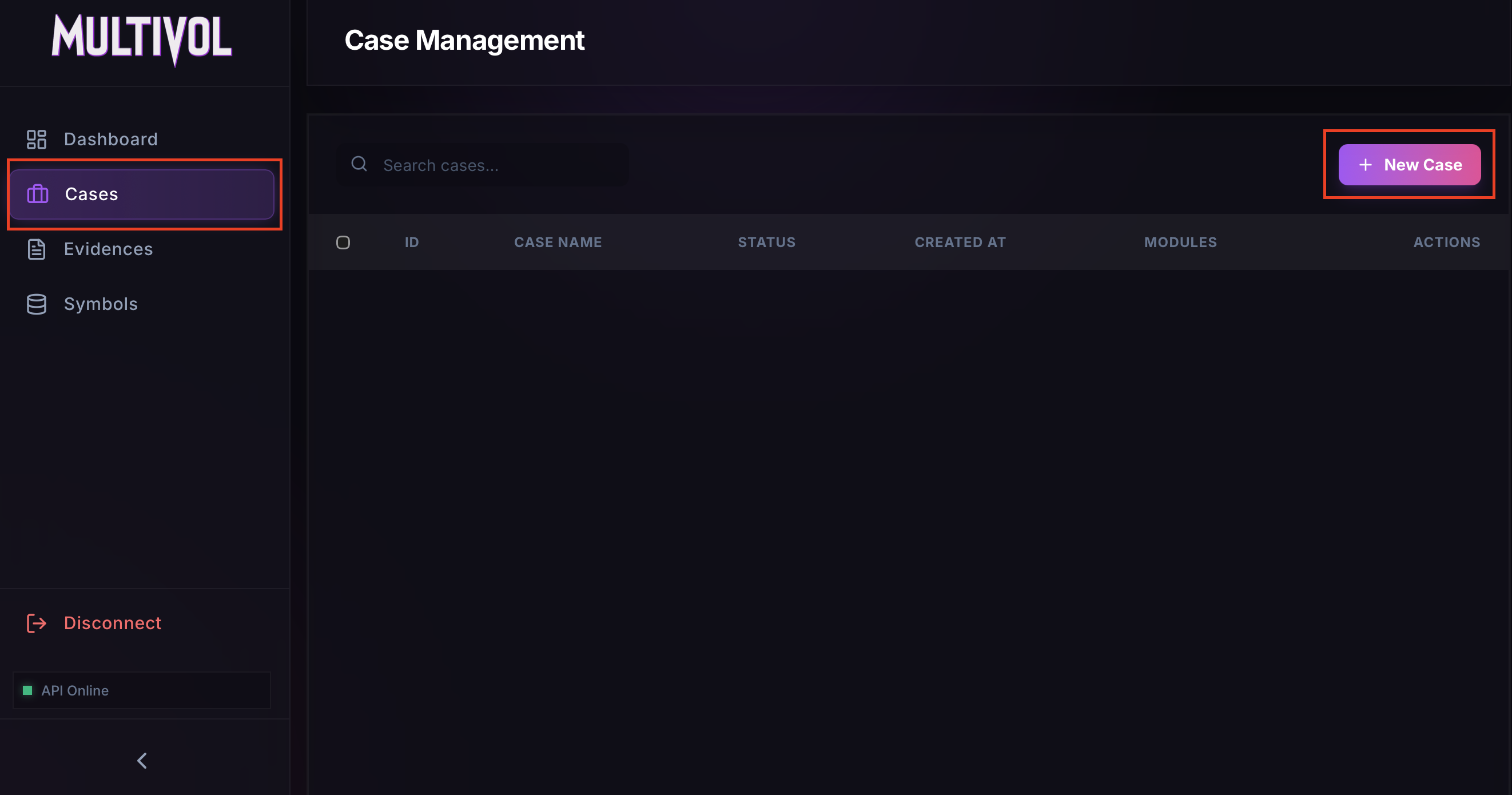Open the Symbols page
The height and width of the screenshot is (795, 1512).
(x=101, y=304)
